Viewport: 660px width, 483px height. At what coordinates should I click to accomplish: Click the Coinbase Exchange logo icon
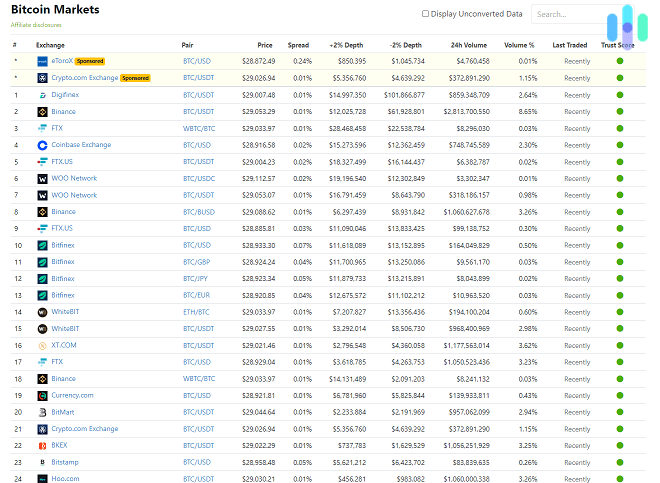click(42, 145)
